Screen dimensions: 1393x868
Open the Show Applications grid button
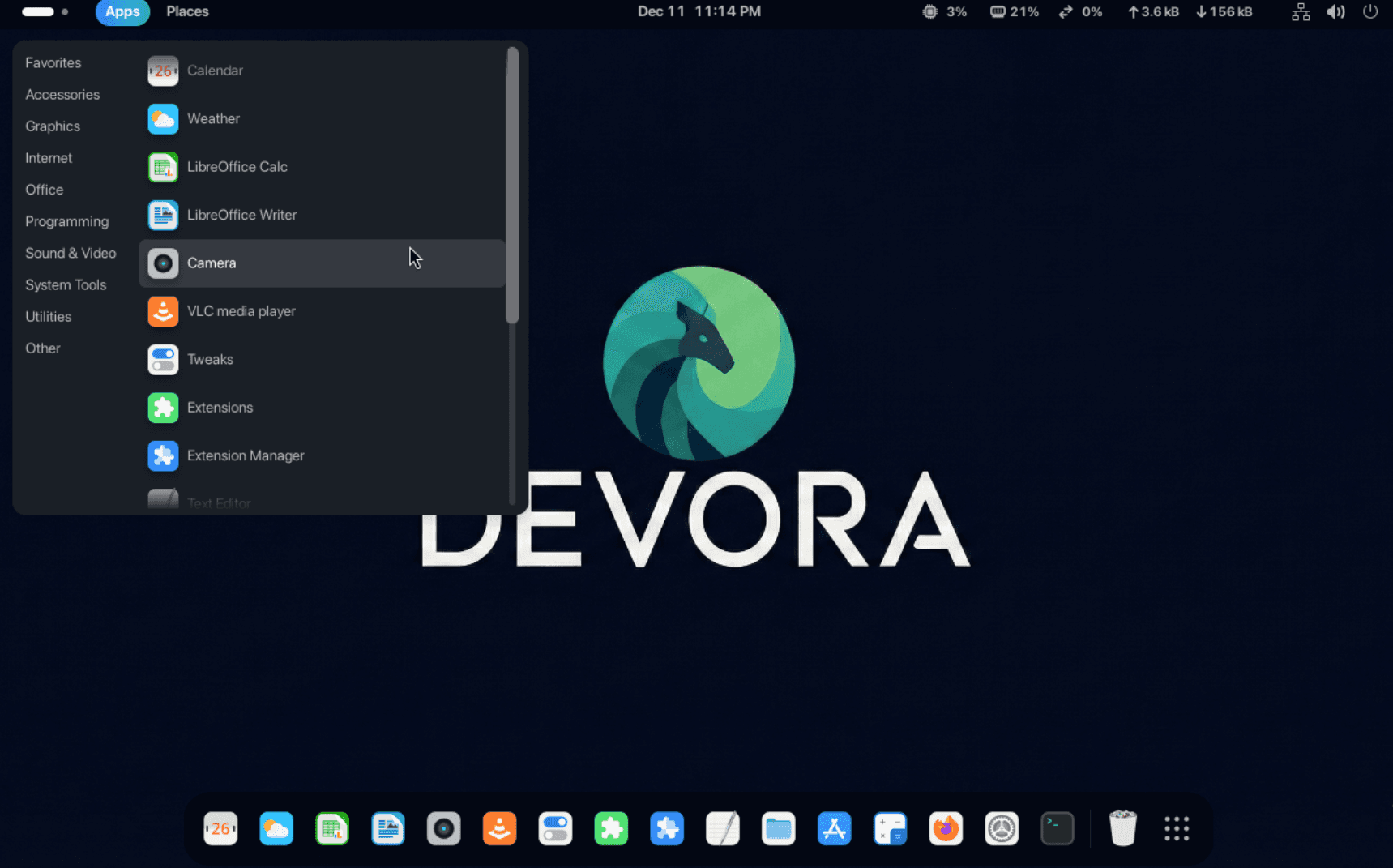[1176, 828]
